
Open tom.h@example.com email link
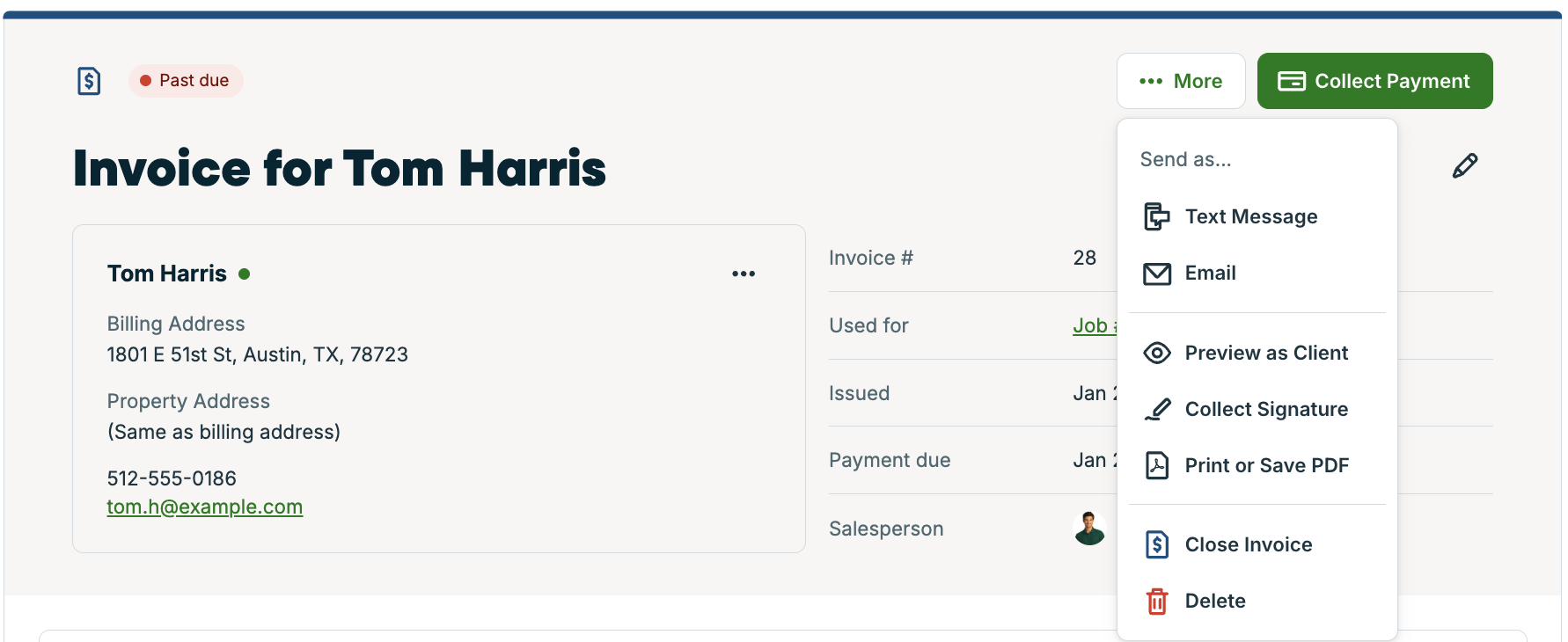click(x=205, y=507)
